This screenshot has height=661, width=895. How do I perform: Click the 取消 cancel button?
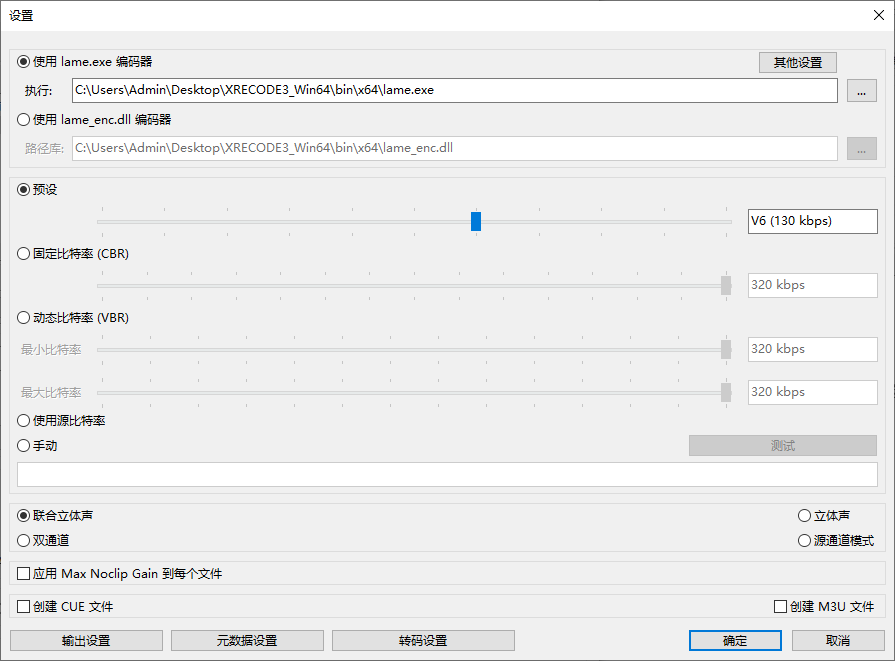coord(838,640)
